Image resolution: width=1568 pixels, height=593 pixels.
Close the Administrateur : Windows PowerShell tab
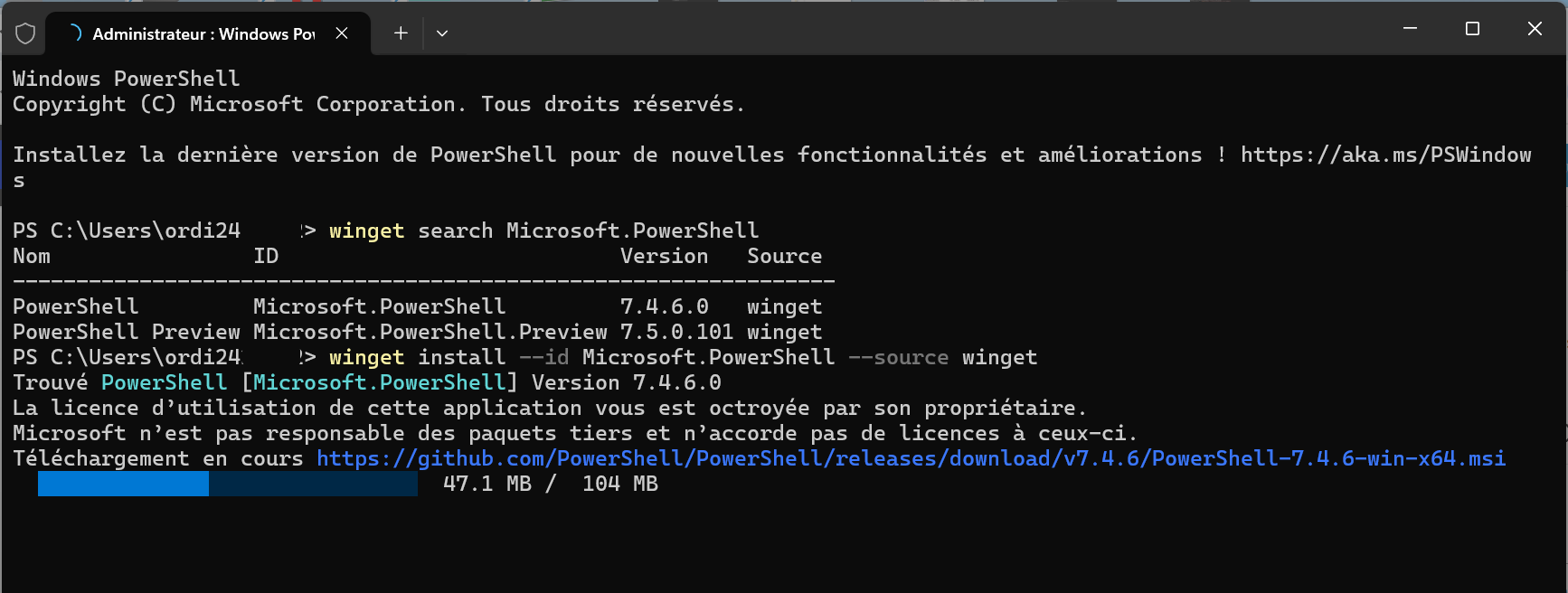coord(342,33)
